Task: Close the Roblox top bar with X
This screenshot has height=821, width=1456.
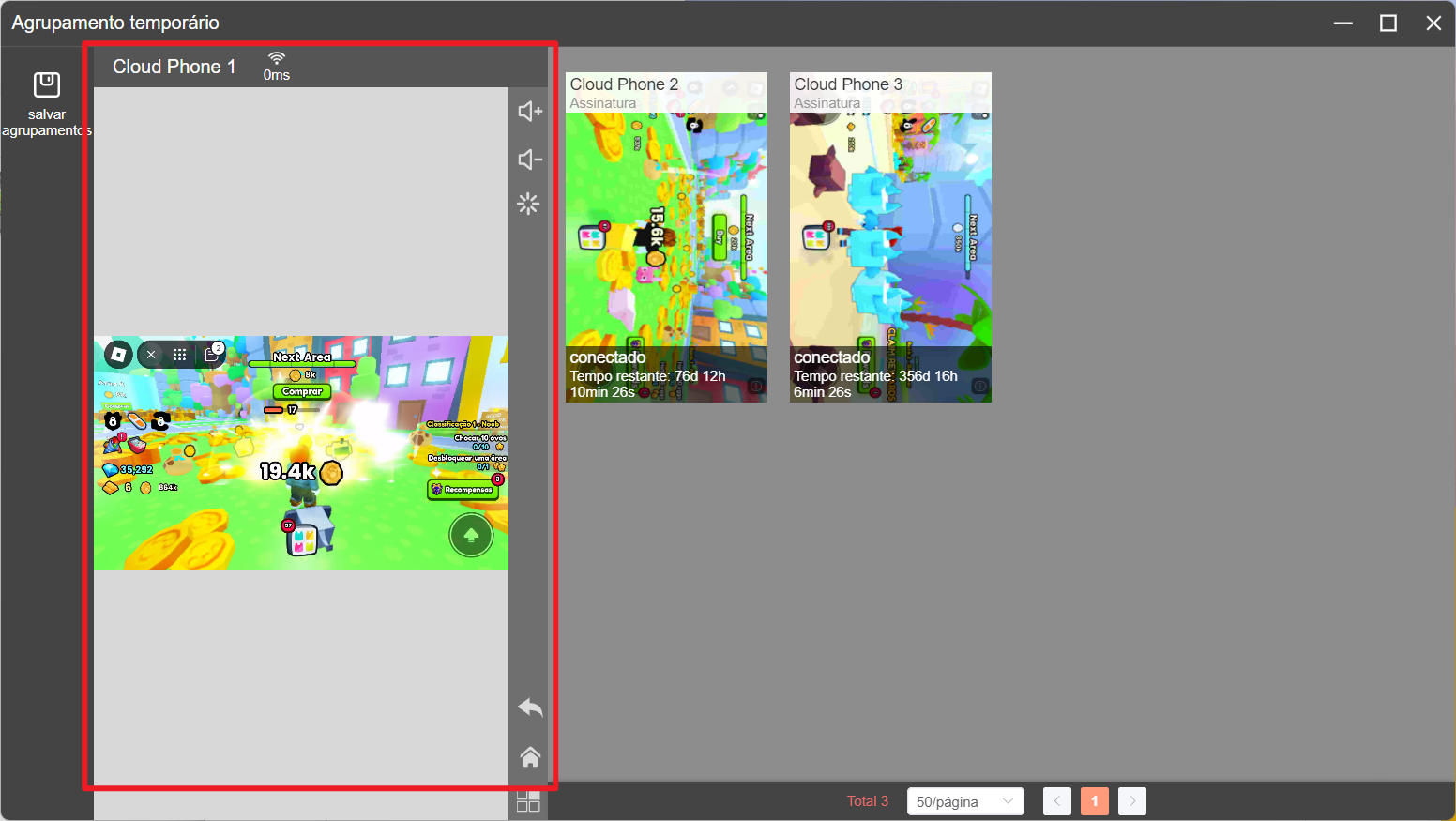Action: [x=151, y=355]
